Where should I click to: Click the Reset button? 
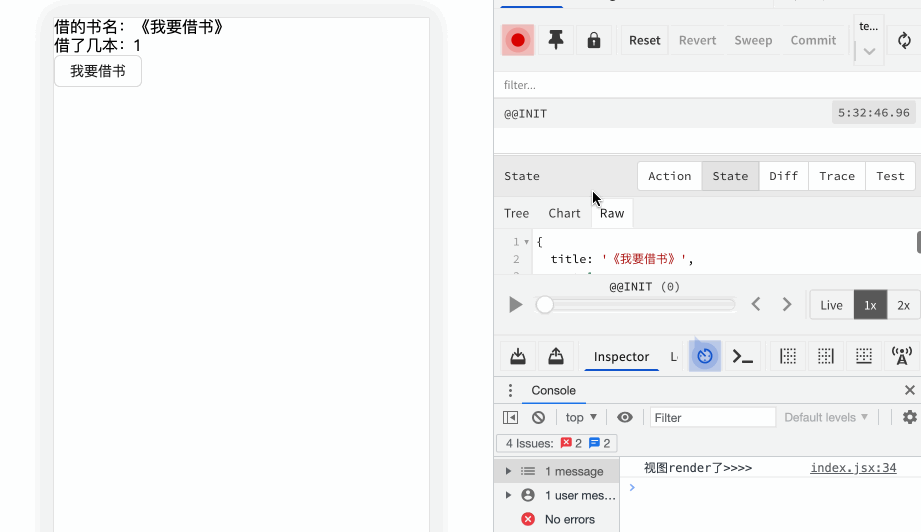tap(644, 41)
